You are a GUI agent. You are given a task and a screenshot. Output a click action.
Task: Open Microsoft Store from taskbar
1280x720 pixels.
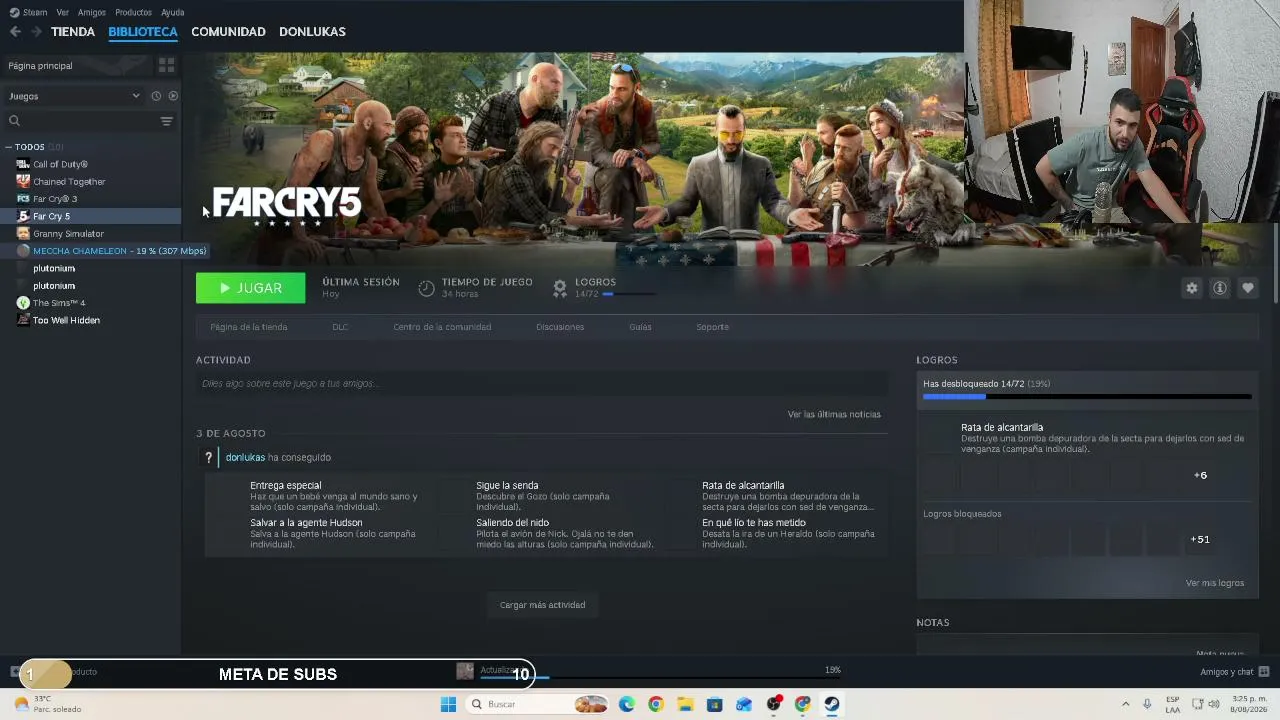[x=714, y=704]
